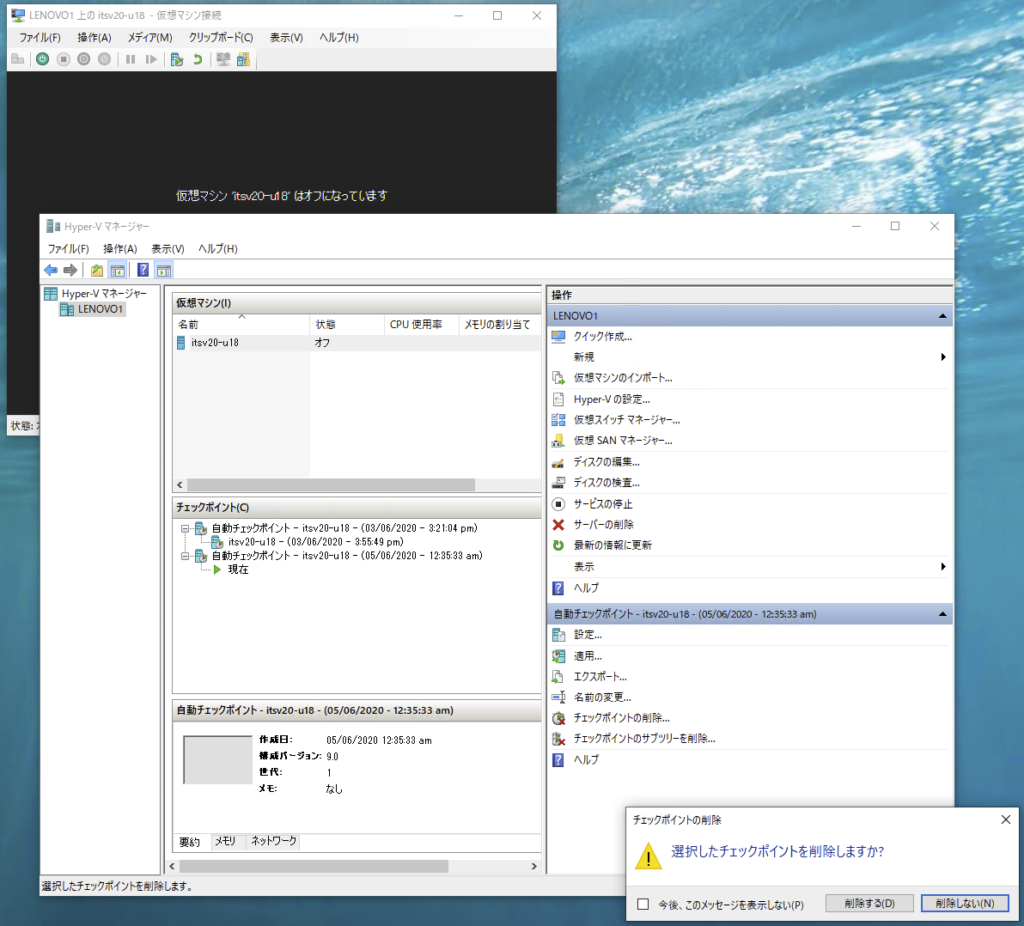This screenshot has height=926, width=1024.
Task: Click the back arrow in Hyper-V Manager toolbar
Action: click(x=51, y=270)
